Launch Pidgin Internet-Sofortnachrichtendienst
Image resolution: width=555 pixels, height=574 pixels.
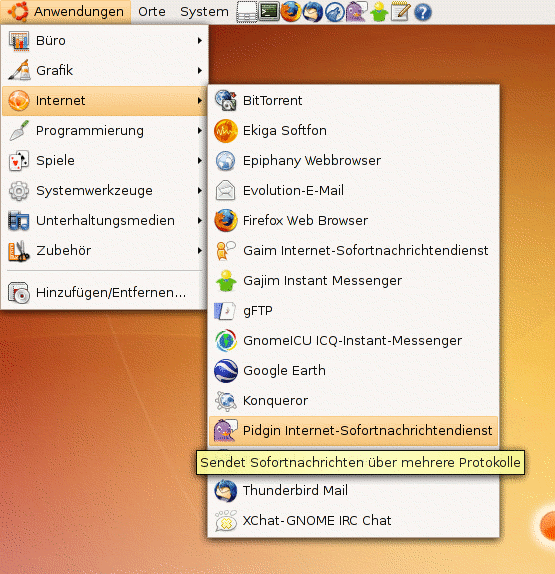pos(353,430)
